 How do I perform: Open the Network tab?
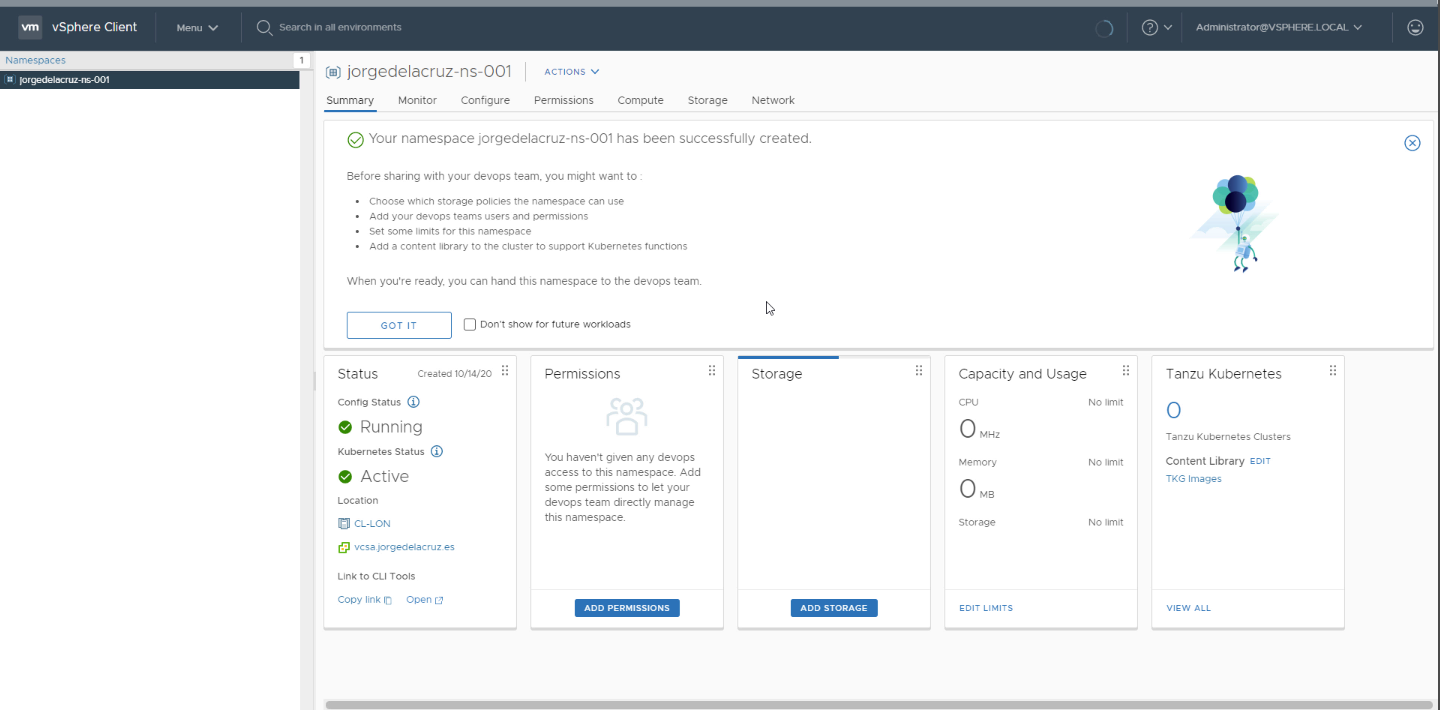click(773, 100)
